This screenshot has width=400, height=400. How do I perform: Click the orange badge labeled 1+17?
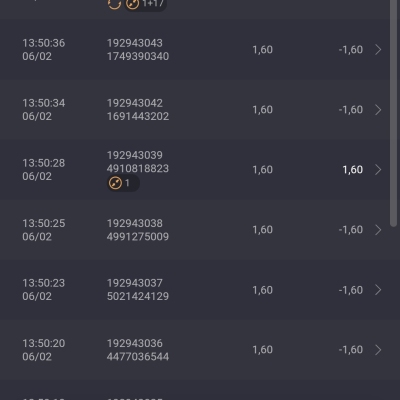click(x=145, y=4)
